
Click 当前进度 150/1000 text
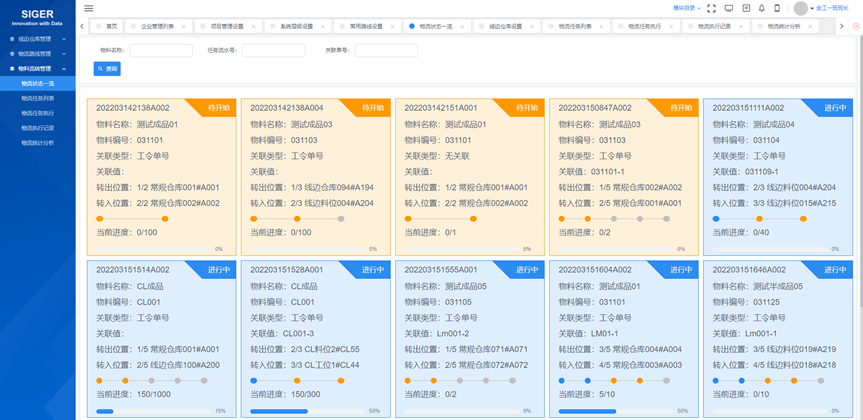pyautogui.click(x=134, y=394)
